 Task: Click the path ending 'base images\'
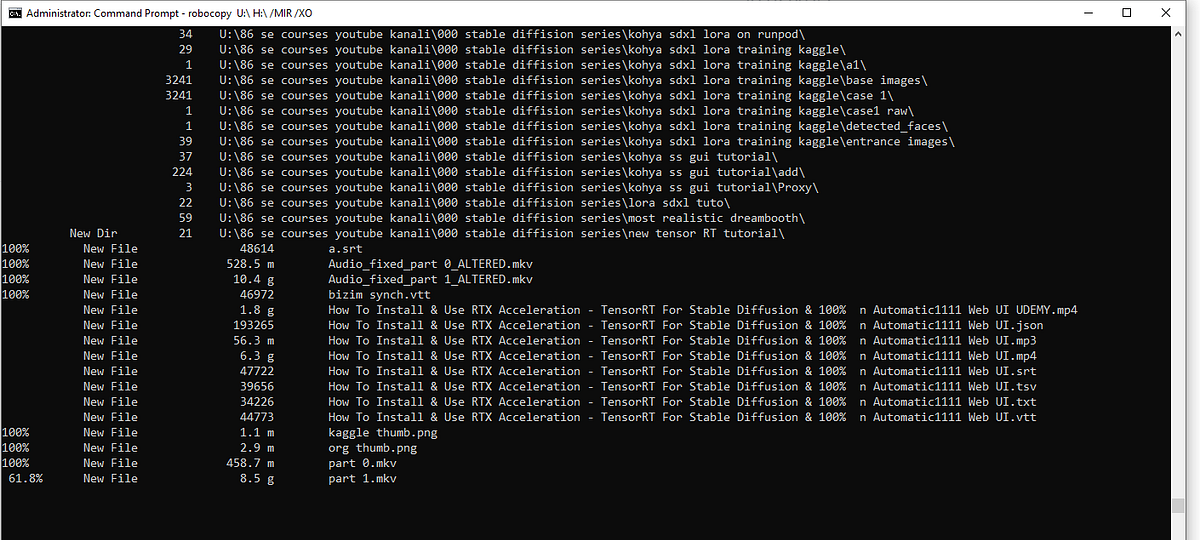(x=574, y=80)
